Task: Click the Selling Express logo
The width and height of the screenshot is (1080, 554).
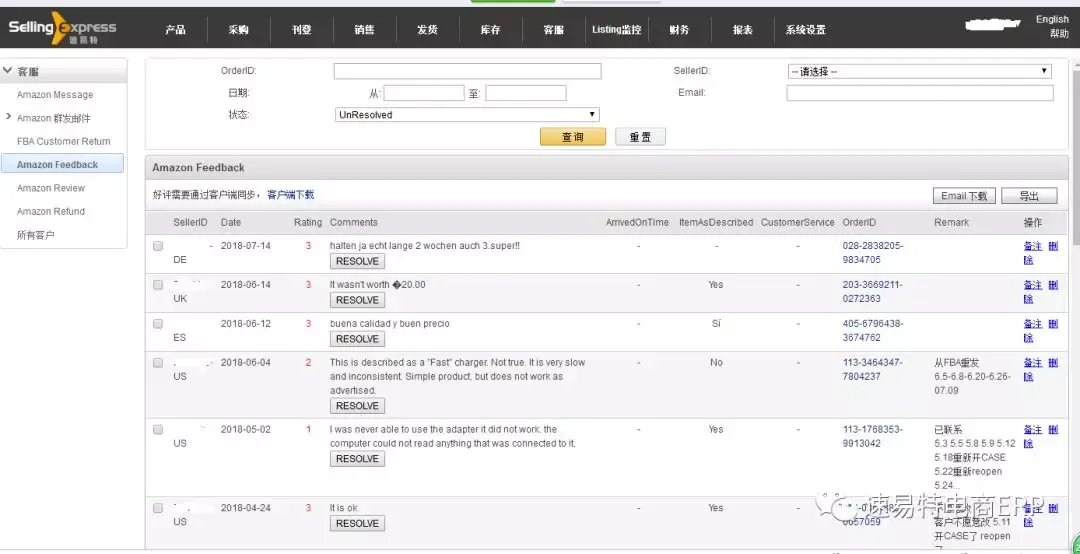Action: point(62,30)
